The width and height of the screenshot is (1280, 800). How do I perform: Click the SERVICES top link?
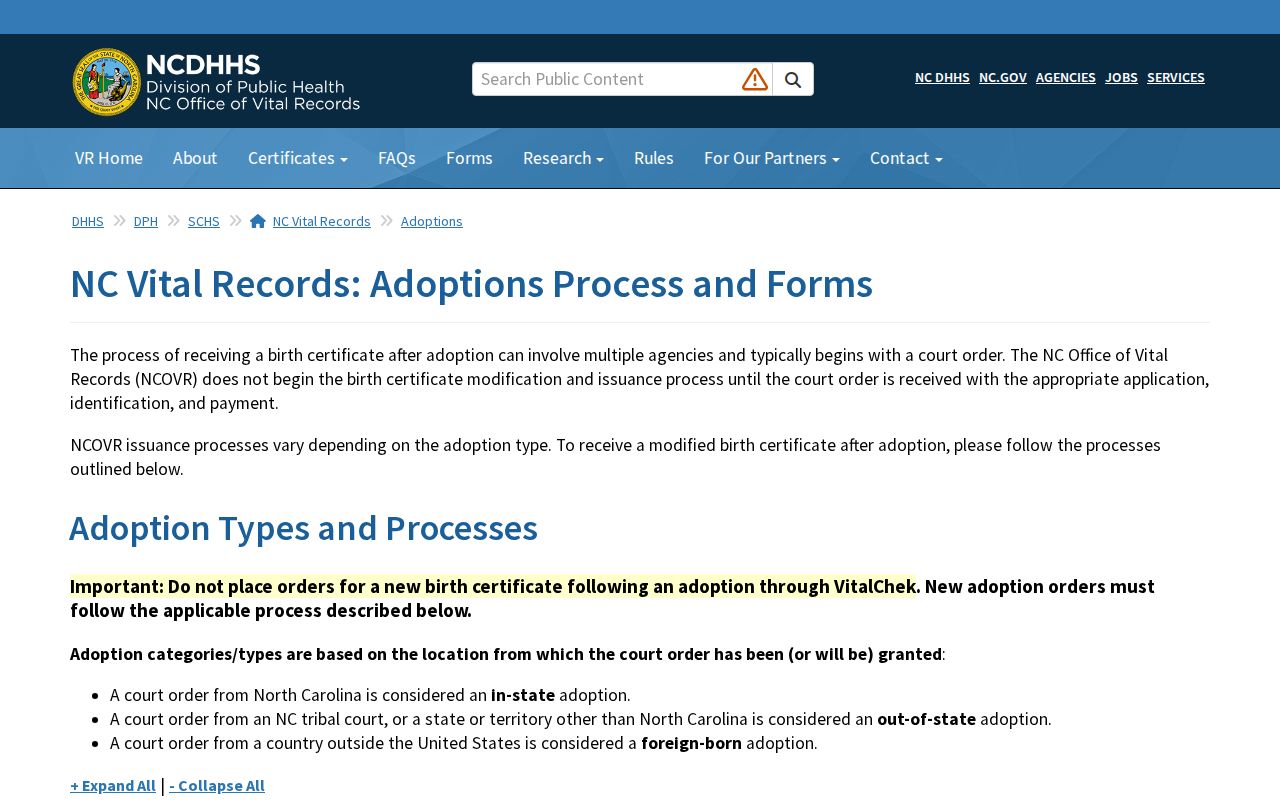pos(1176,78)
